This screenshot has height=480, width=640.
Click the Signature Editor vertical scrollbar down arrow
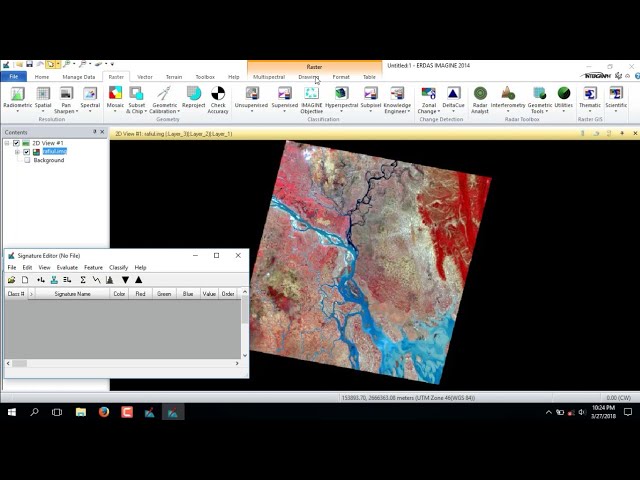[245, 355]
